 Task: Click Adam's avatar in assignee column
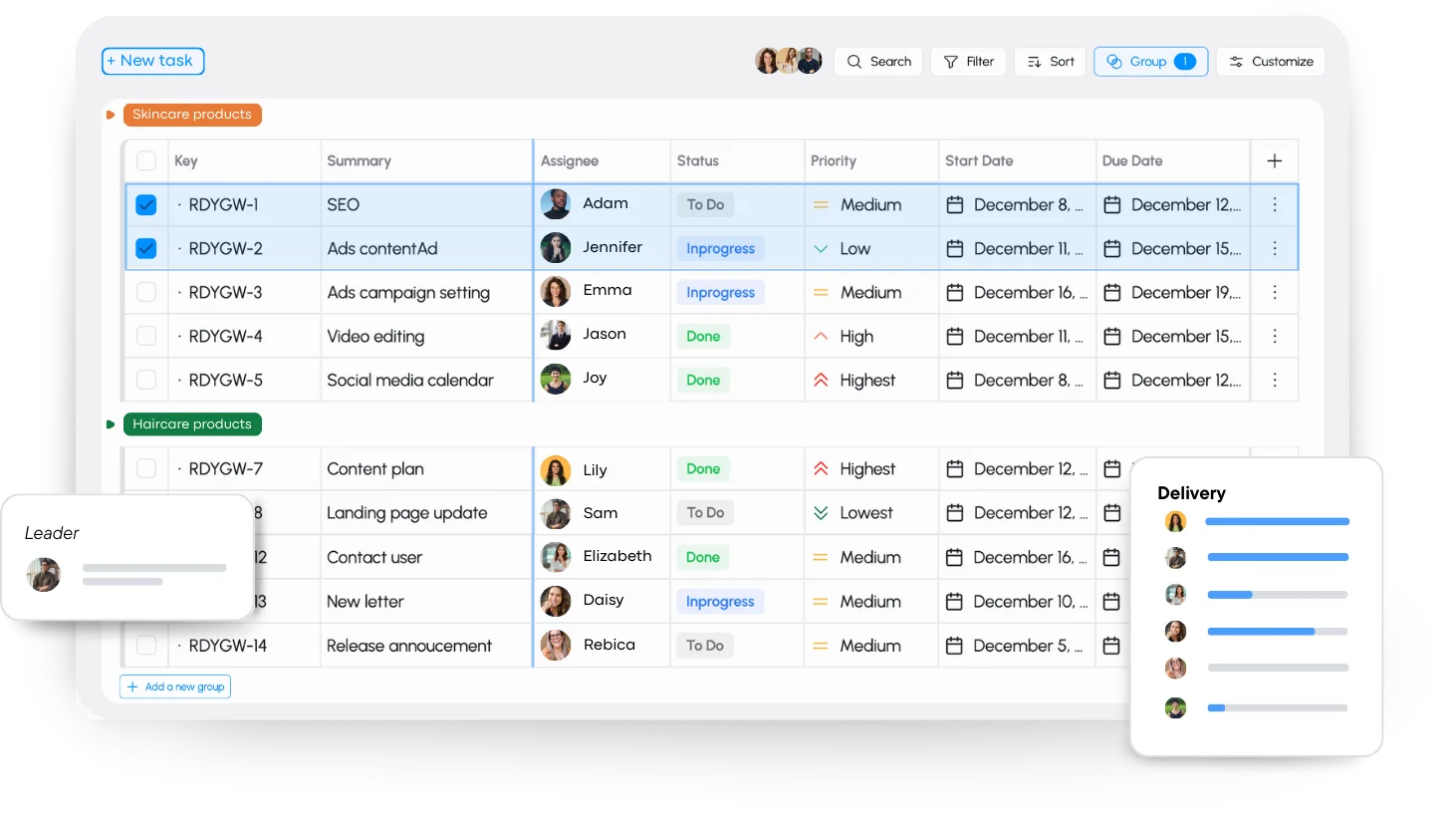click(555, 204)
